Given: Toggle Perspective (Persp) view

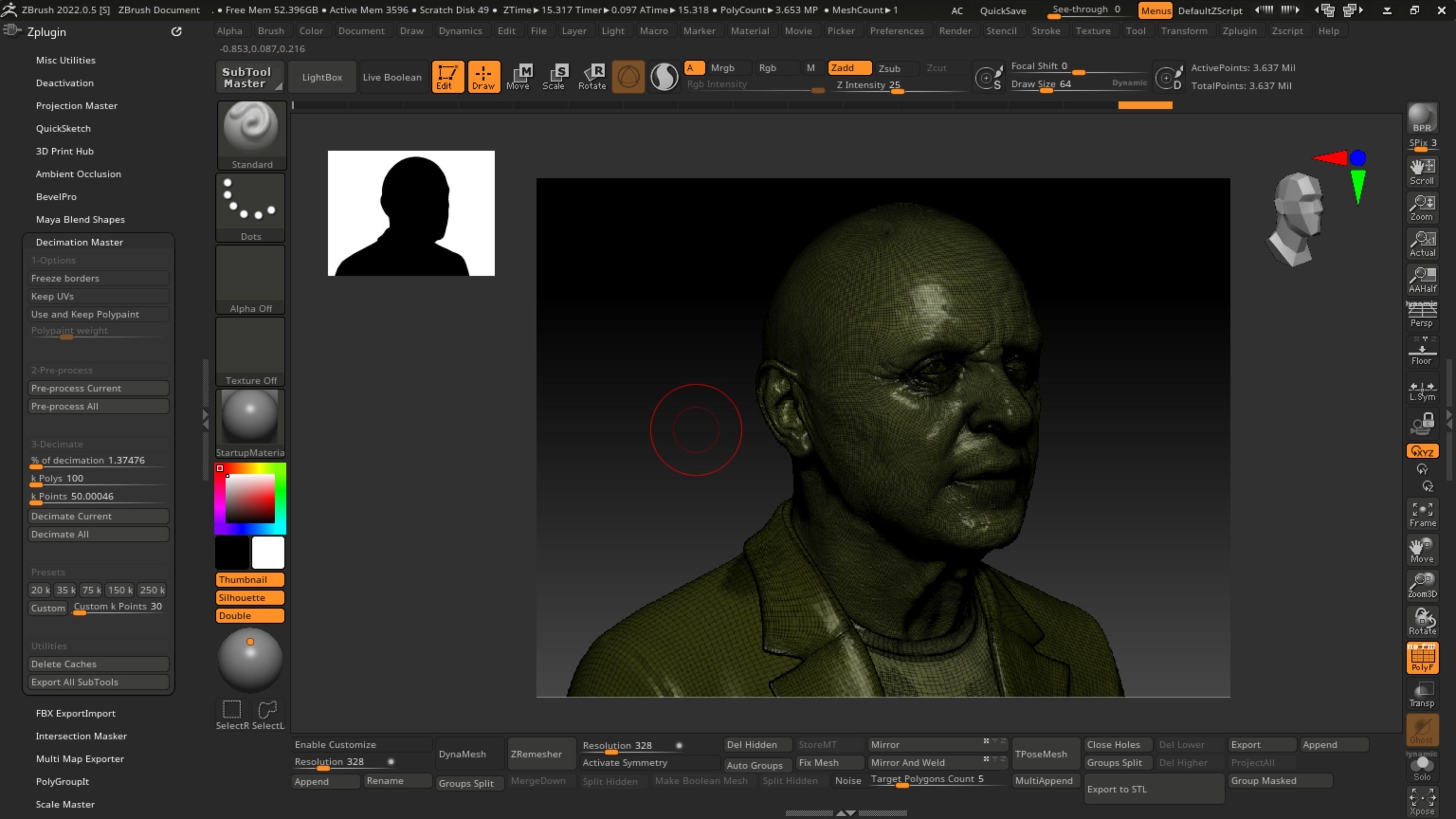Looking at the screenshot, I should [x=1422, y=315].
